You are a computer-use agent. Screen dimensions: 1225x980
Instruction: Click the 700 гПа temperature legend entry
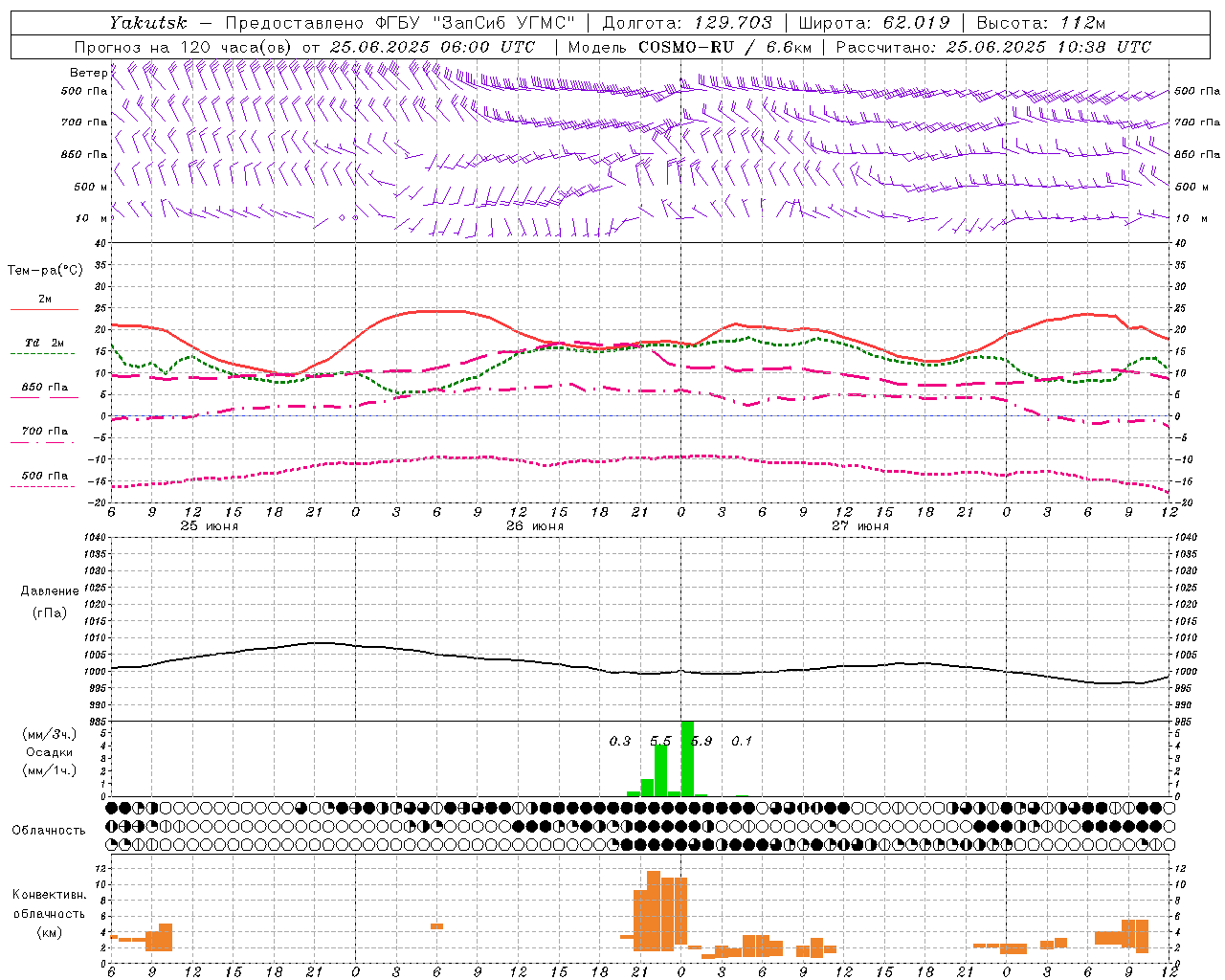(x=45, y=432)
